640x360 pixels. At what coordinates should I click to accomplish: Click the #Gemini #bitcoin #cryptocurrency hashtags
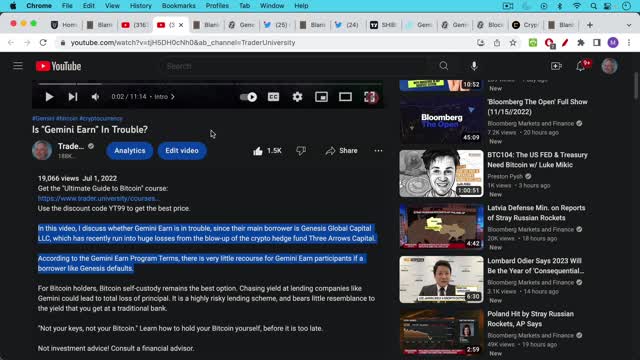click(x=77, y=118)
